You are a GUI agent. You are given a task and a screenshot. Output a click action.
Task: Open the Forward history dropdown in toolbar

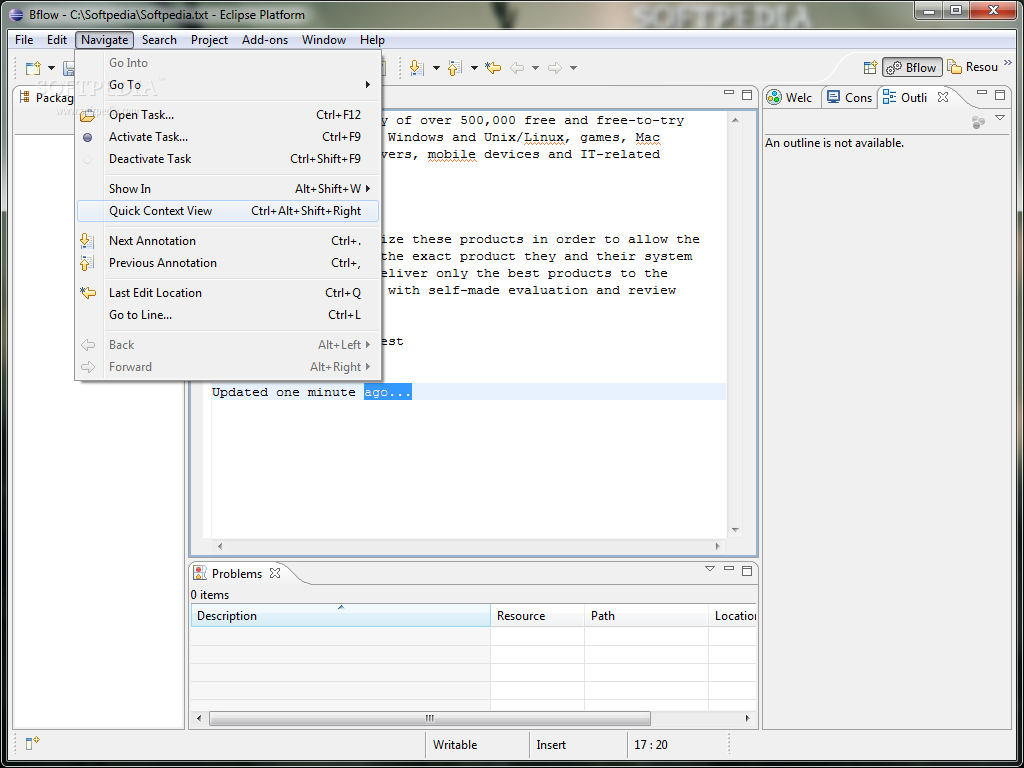[x=573, y=68]
